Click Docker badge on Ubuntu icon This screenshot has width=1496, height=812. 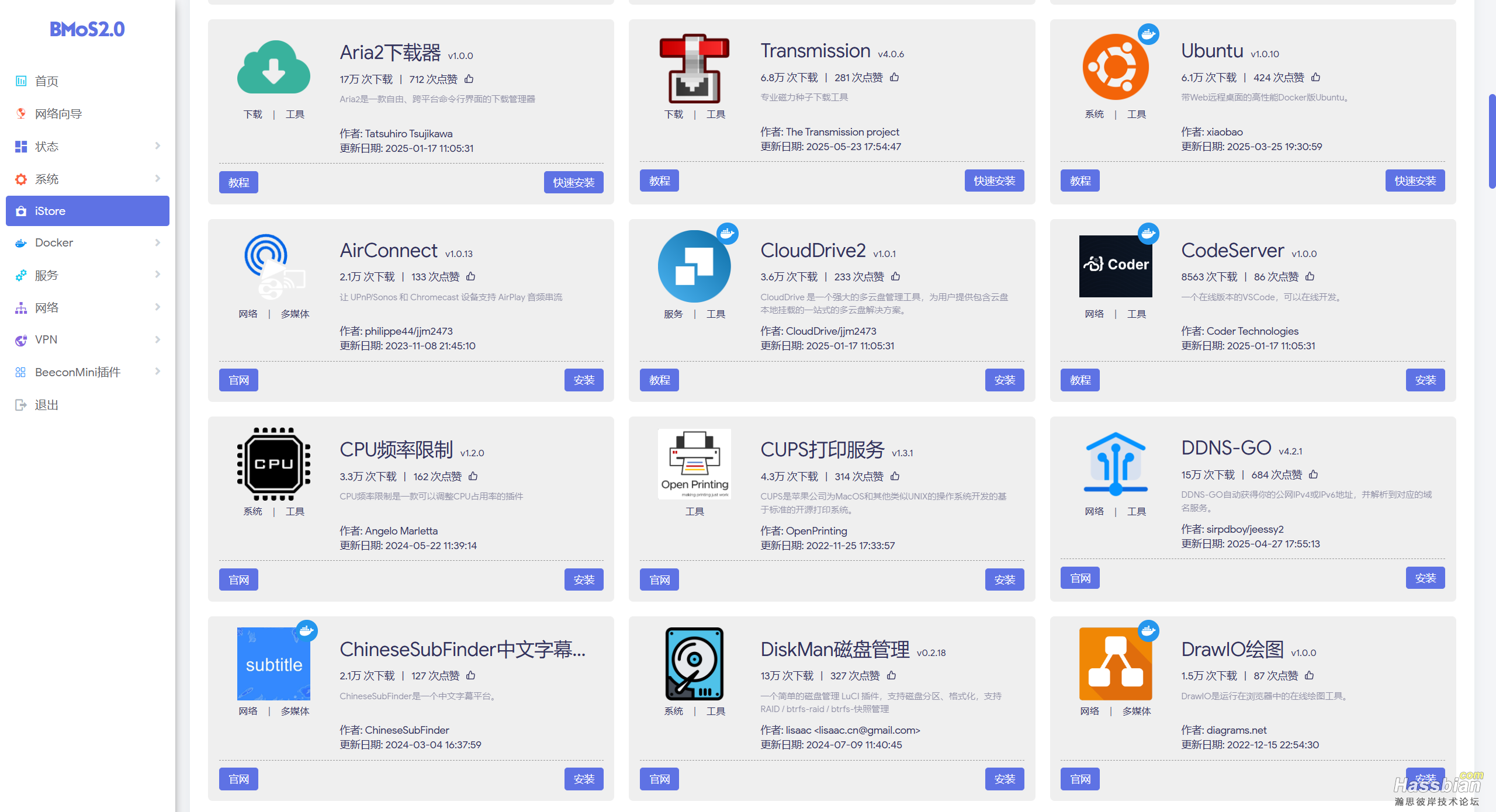coord(1148,34)
